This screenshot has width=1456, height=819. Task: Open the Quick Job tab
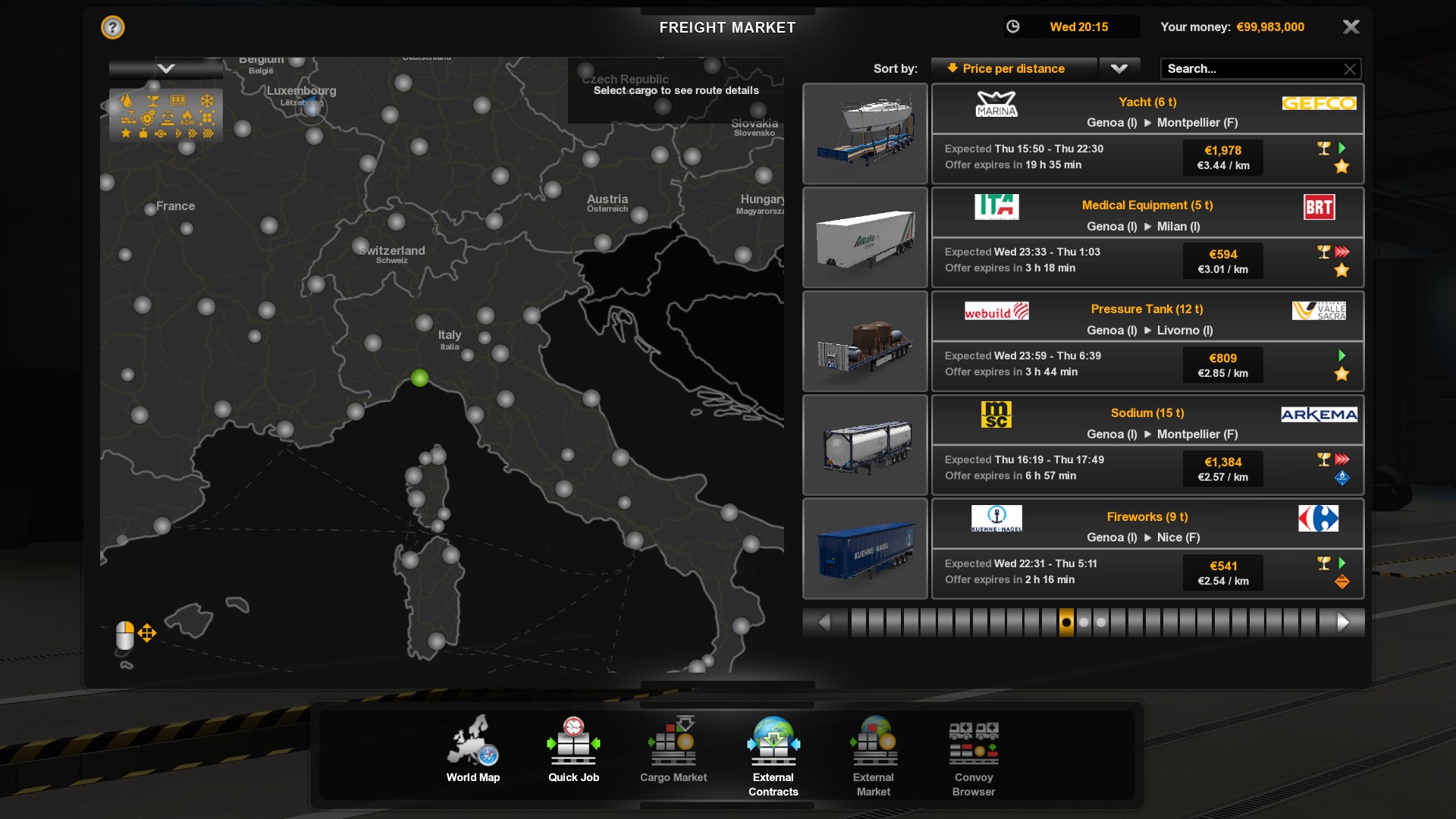[573, 749]
